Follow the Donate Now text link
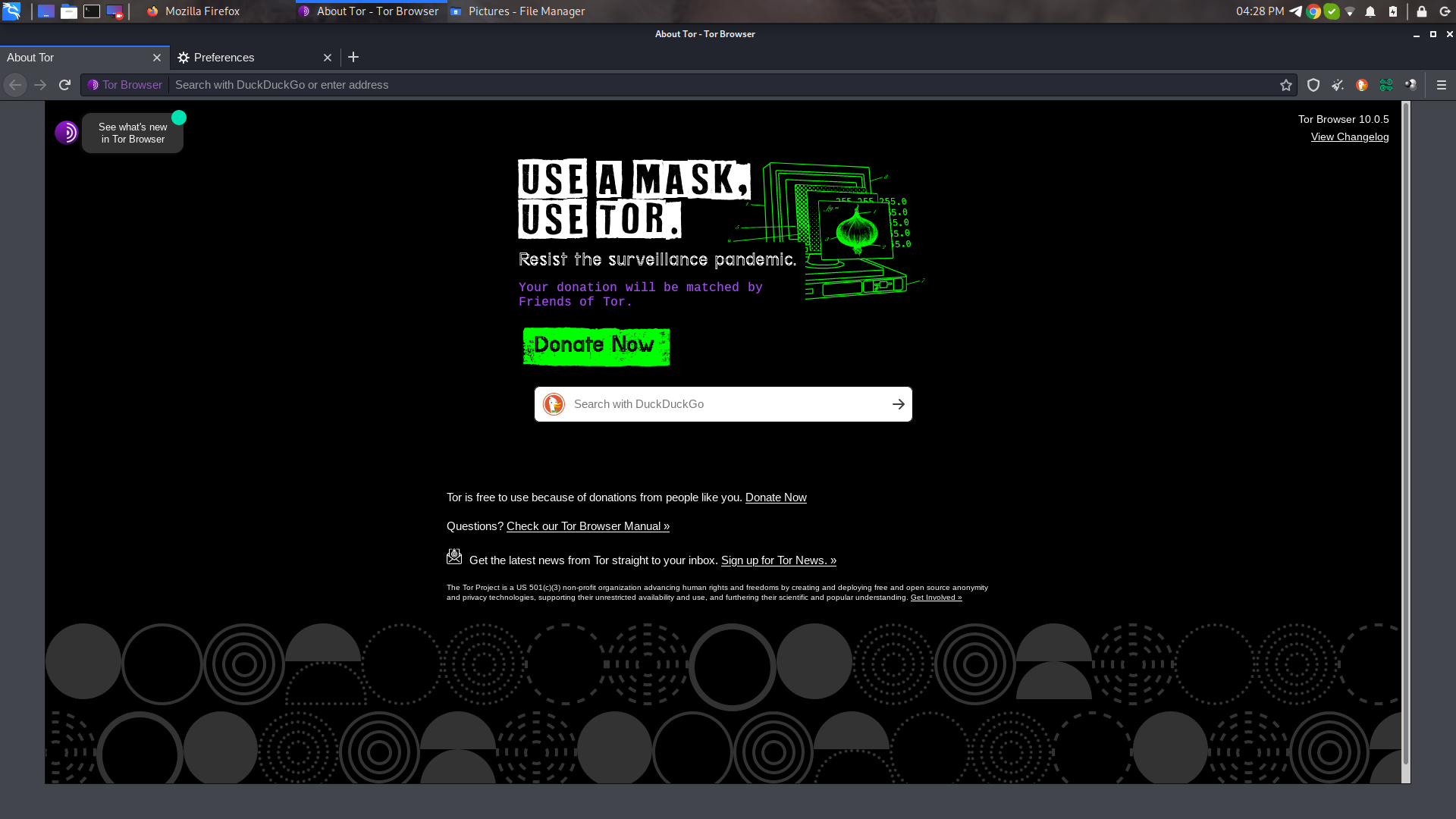The width and height of the screenshot is (1456, 819). (x=776, y=497)
